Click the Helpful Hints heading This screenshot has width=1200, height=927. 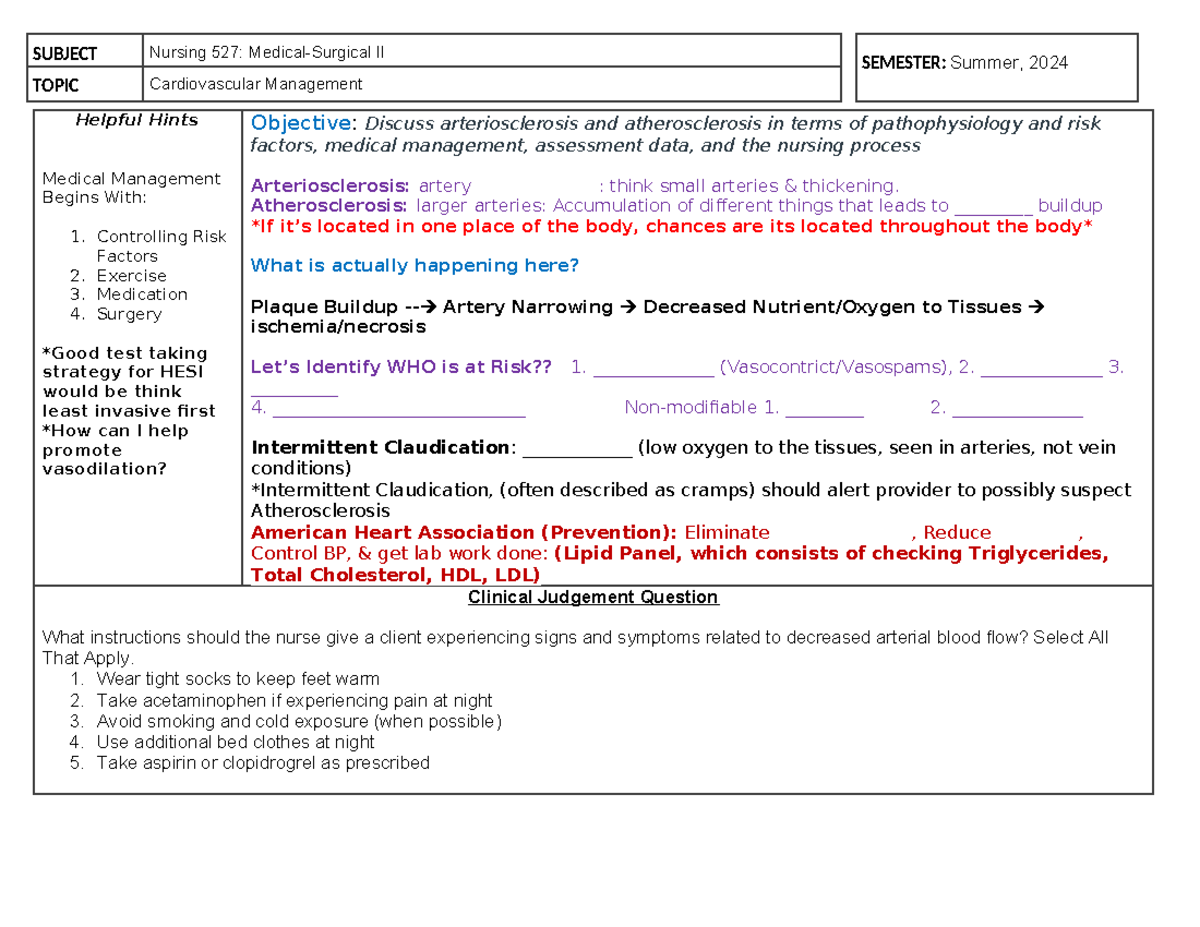(x=136, y=119)
